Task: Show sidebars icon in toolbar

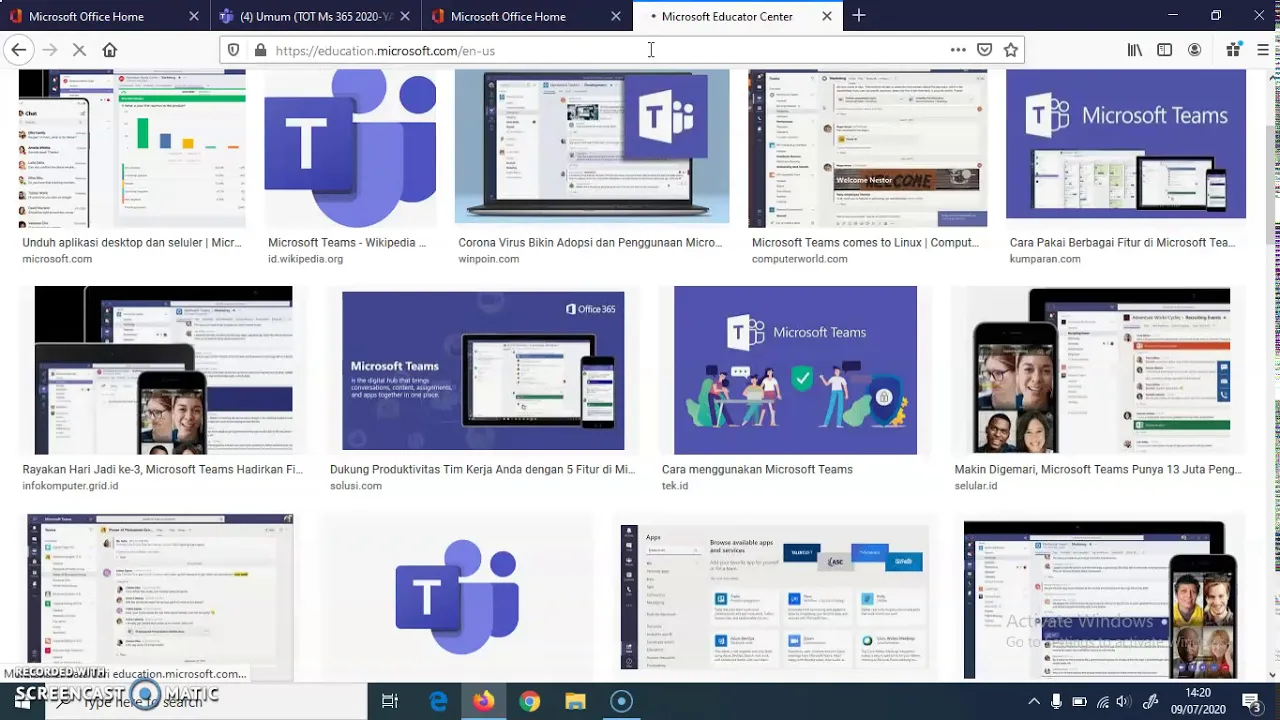Action: 1165,50
